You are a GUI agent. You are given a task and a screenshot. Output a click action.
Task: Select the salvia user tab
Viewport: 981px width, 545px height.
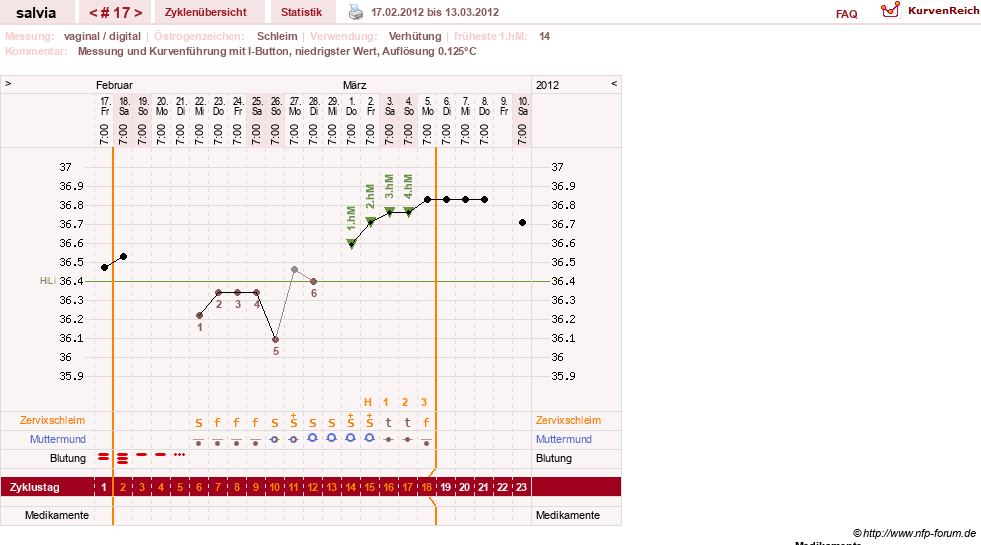pos(36,13)
